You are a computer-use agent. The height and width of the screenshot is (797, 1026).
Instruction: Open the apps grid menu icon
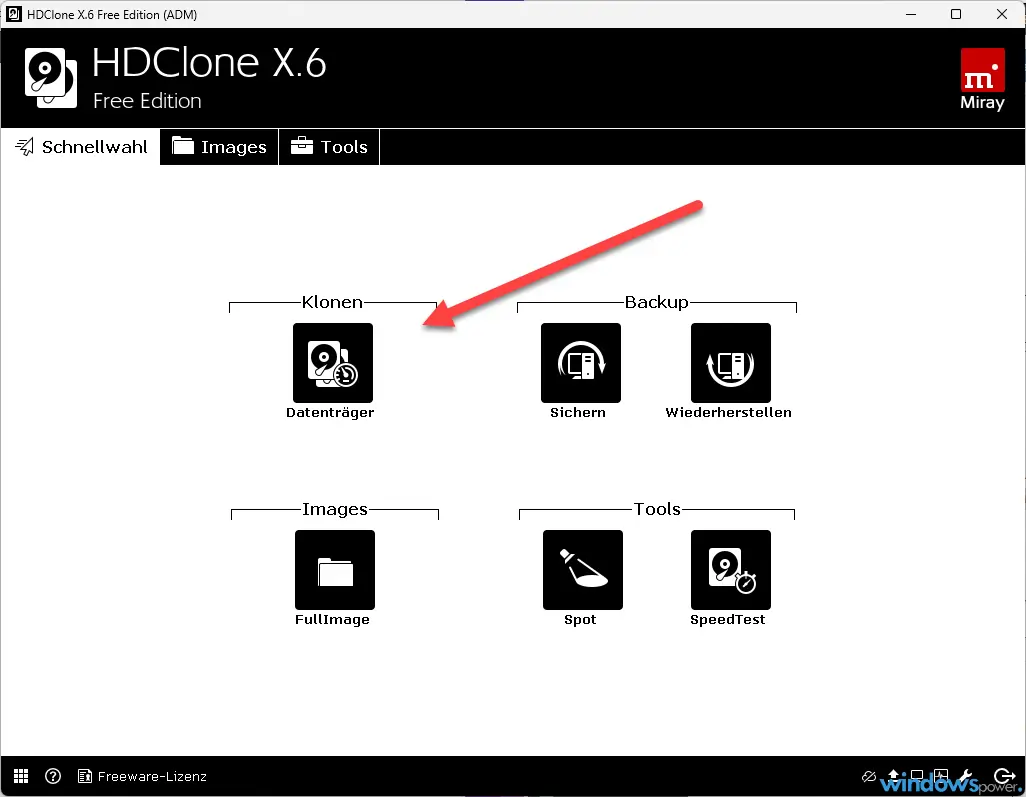(21, 776)
